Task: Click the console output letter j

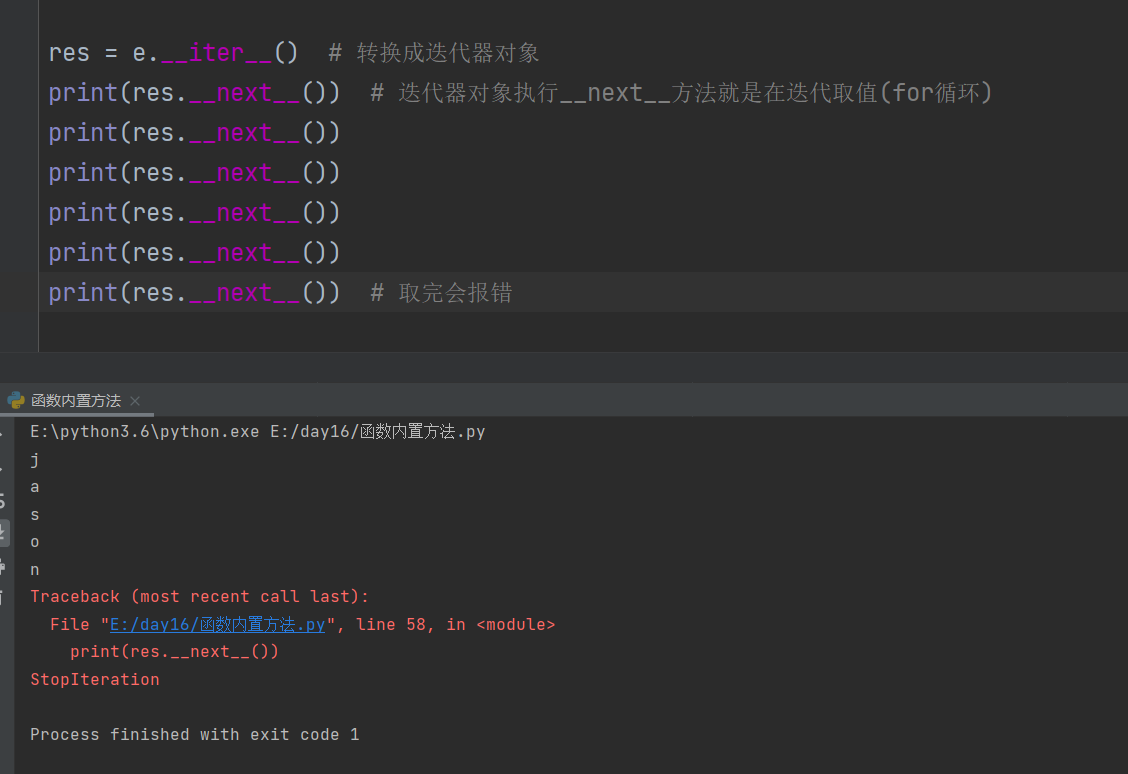Action: click(35, 460)
